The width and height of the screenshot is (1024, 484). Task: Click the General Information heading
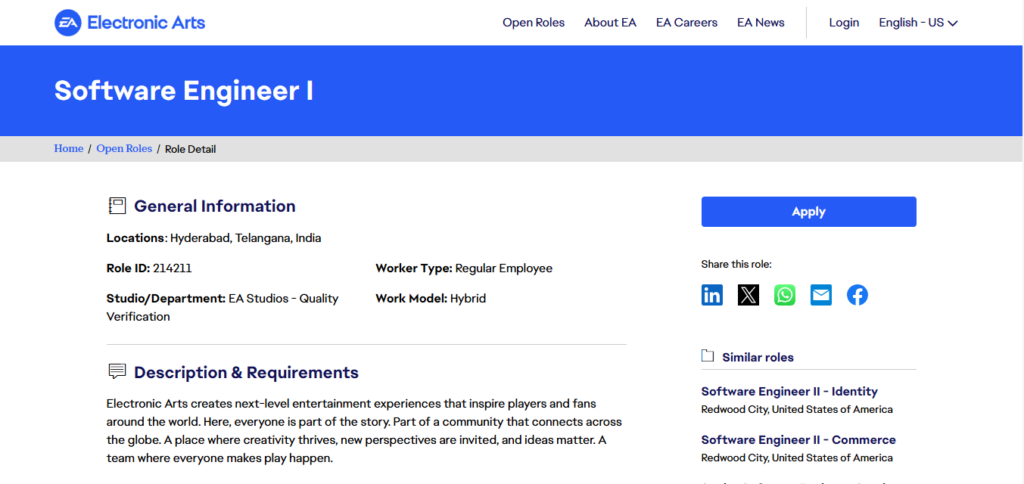coord(215,206)
